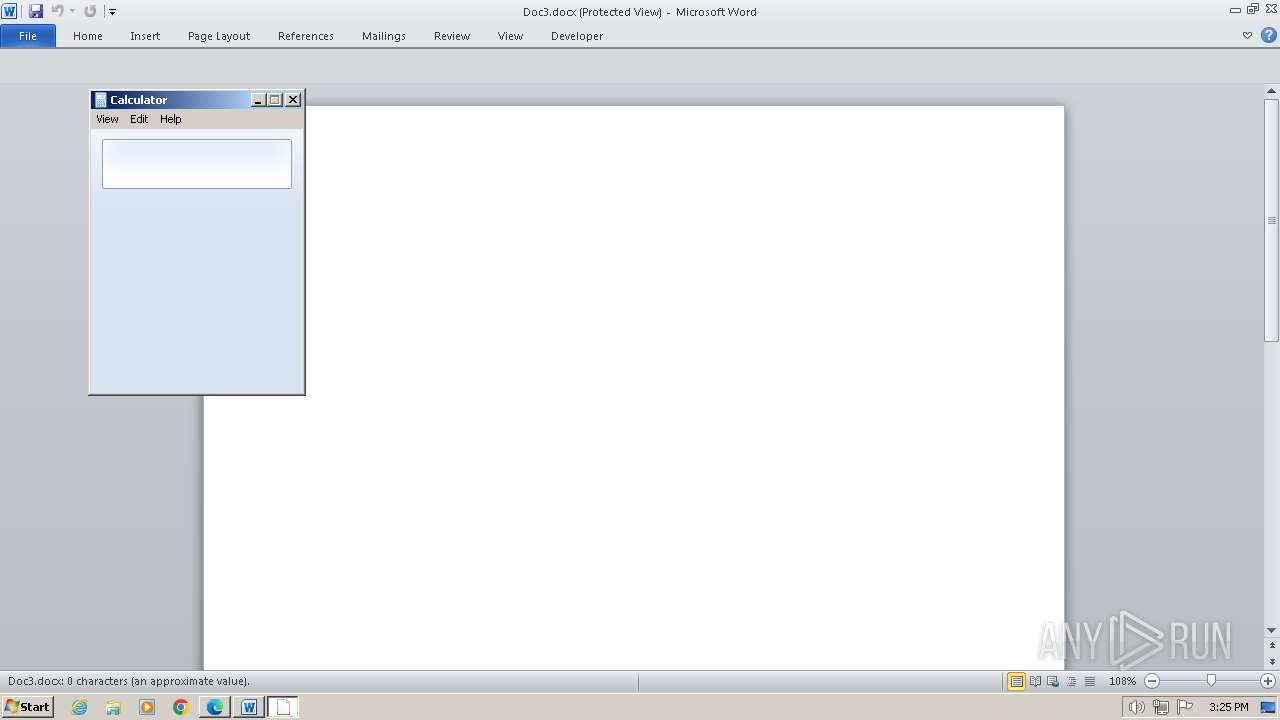1280x720 pixels.
Task: Click Show Desktop icon beside clock
Action: click(1268, 707)
